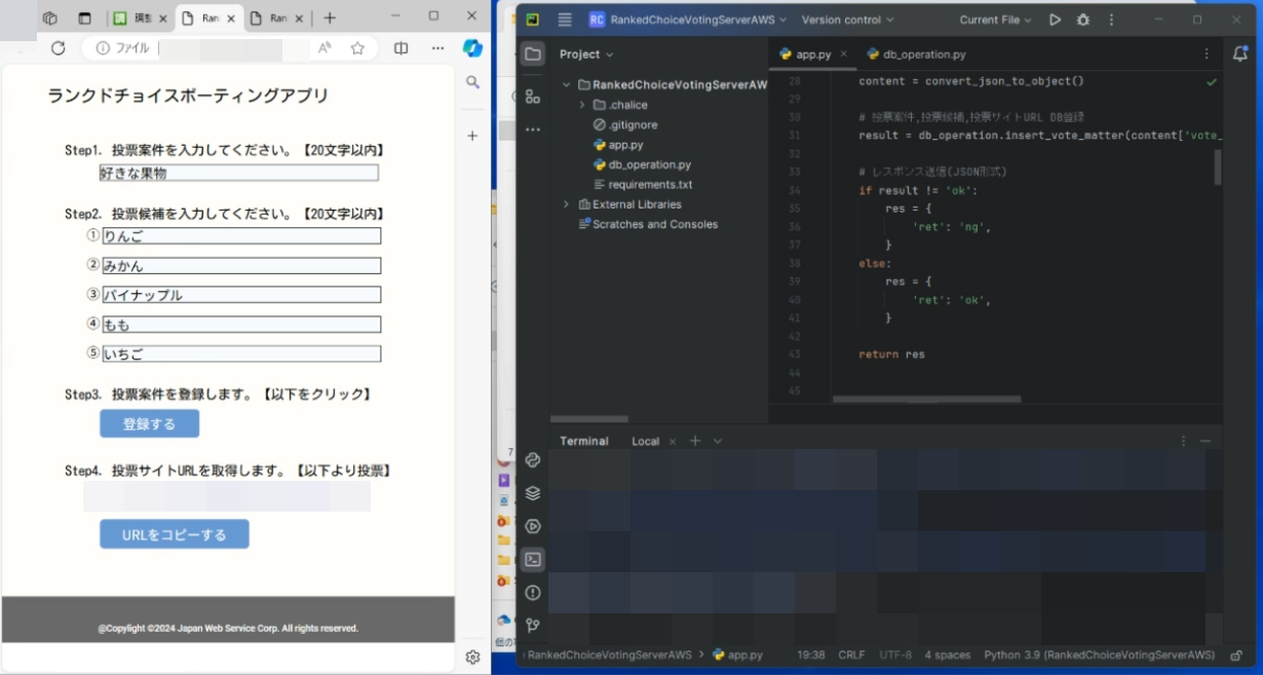Image resolution: width=1263 pixels, height=675 pixels.
Task: Open RankedChoiceVotingServerAWS project dropdown
Action: (688, 19)
